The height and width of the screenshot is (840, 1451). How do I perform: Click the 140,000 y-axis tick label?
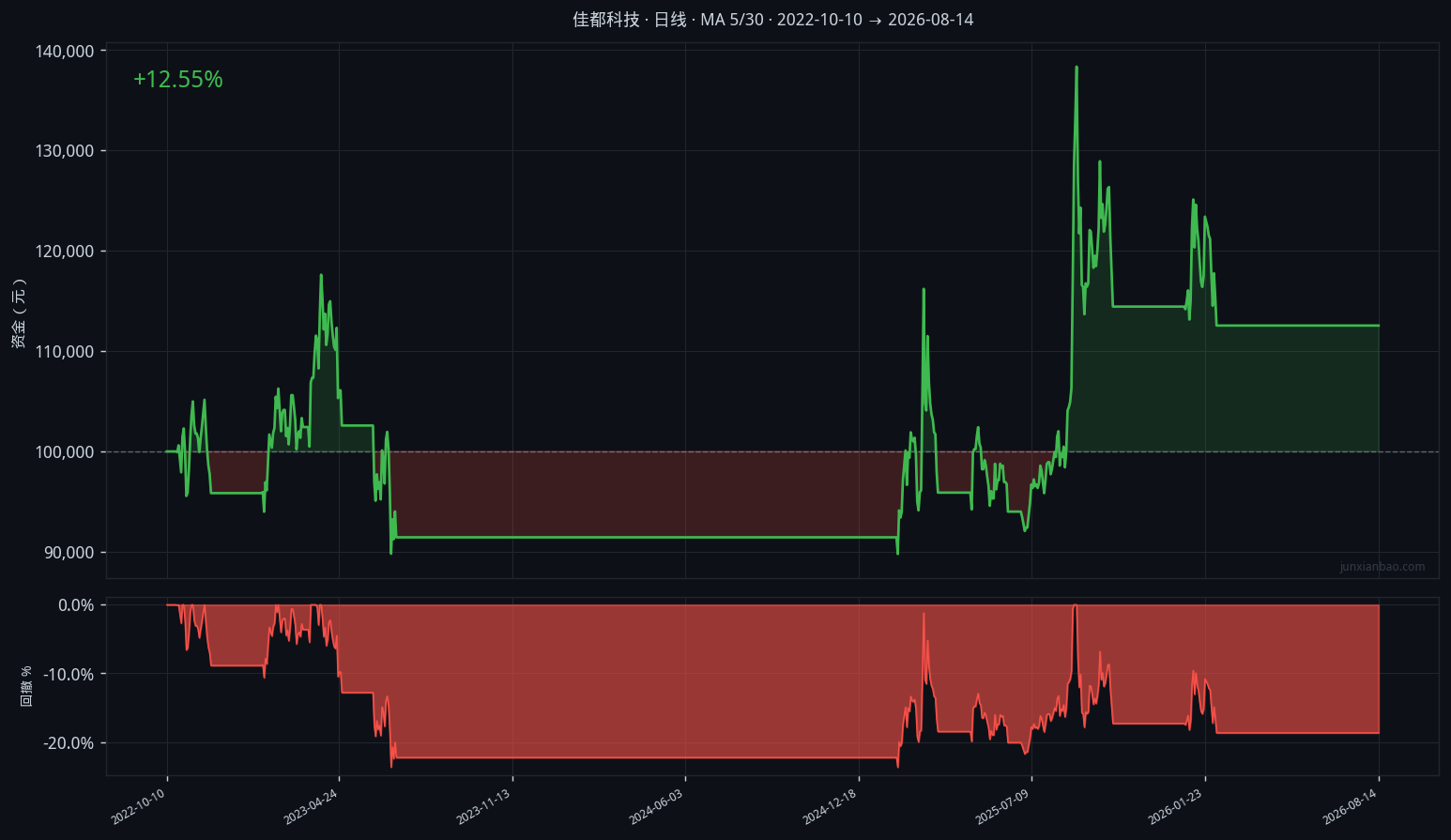65,52
